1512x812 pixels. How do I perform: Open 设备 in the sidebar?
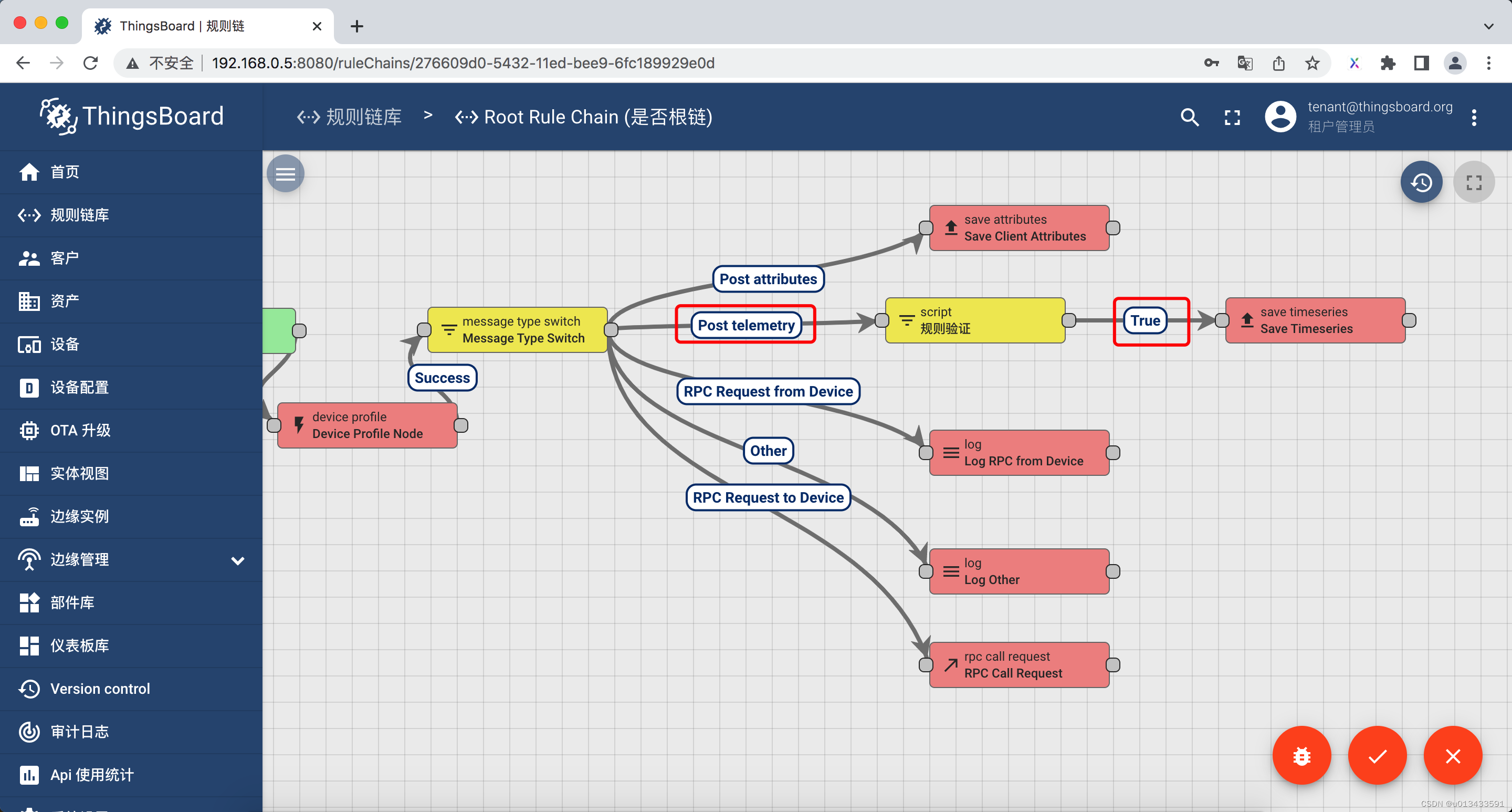tap(131, 344)
